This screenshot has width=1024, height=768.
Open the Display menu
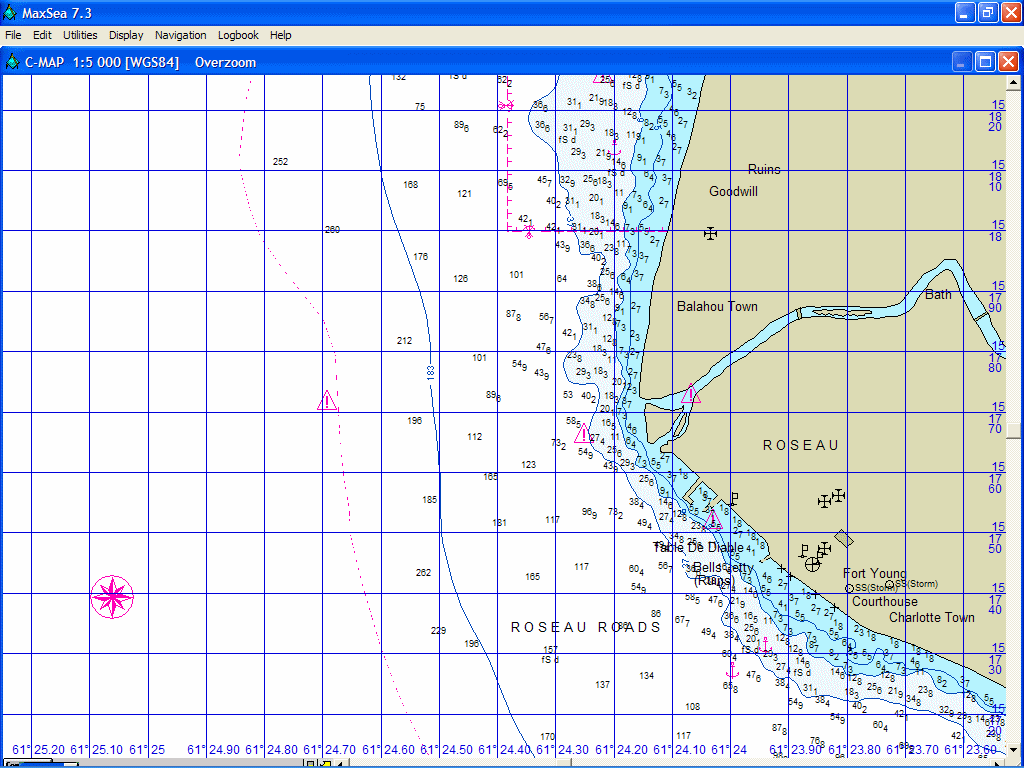tap(126, 35)
